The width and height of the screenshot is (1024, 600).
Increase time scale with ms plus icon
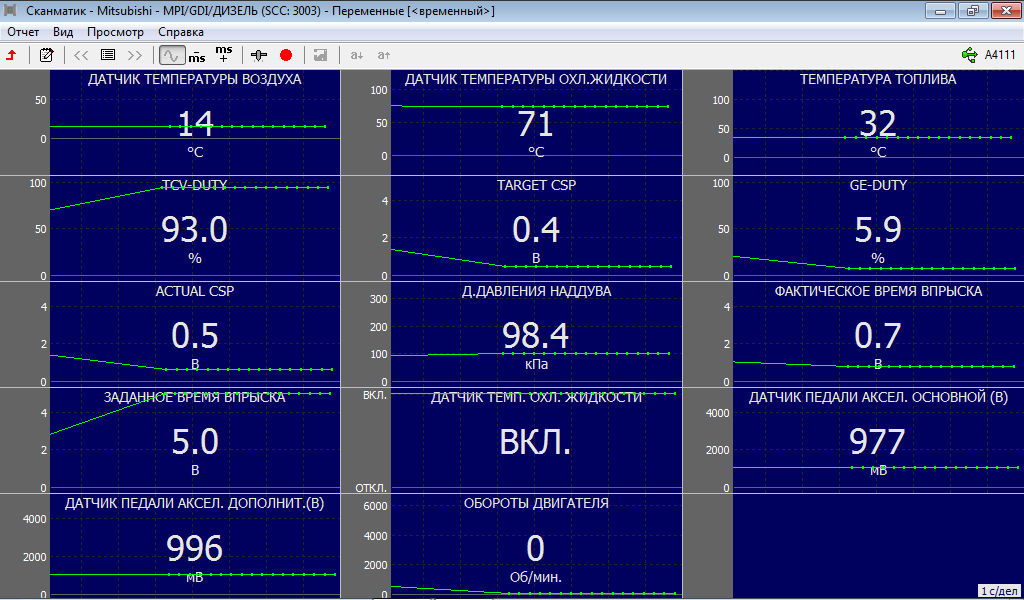224,54
